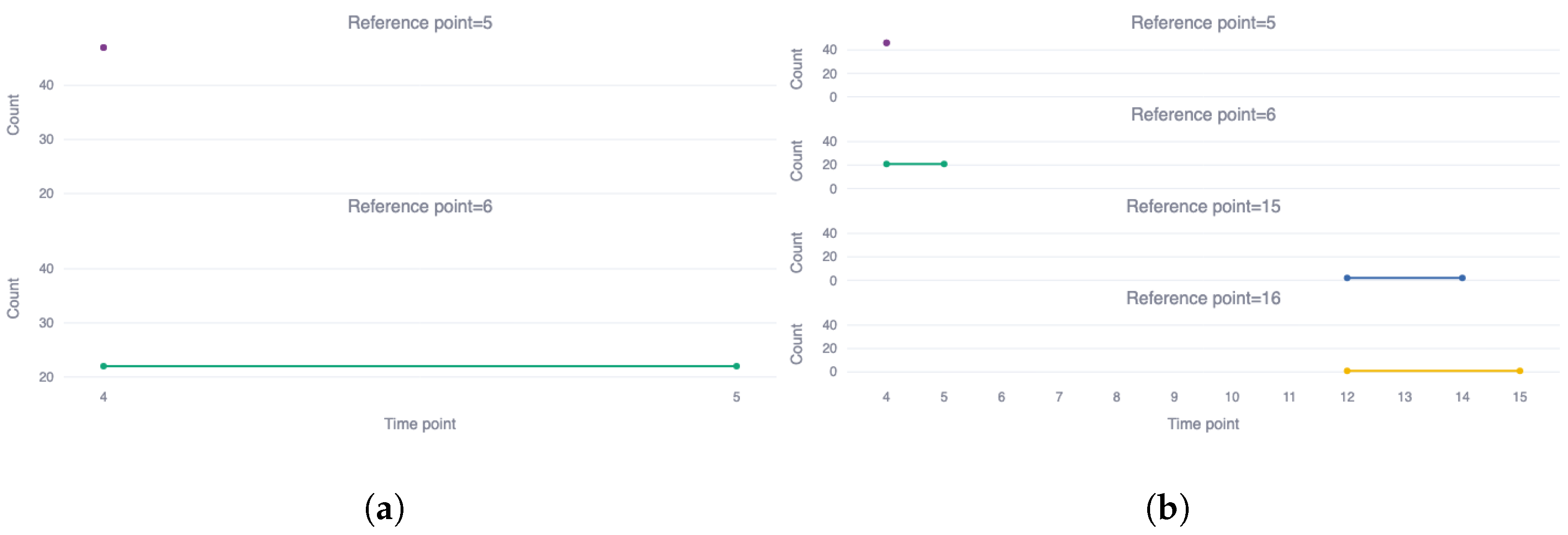Click "Reference point=5" title in chart (b)
The image size is (1568, 535).
(x=1203, y=23)
